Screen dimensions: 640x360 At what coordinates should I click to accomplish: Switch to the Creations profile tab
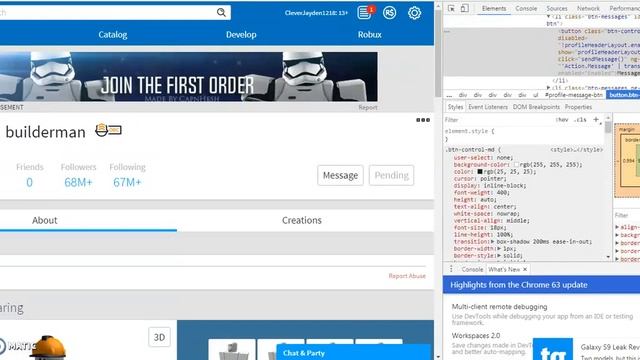point(302,220)
